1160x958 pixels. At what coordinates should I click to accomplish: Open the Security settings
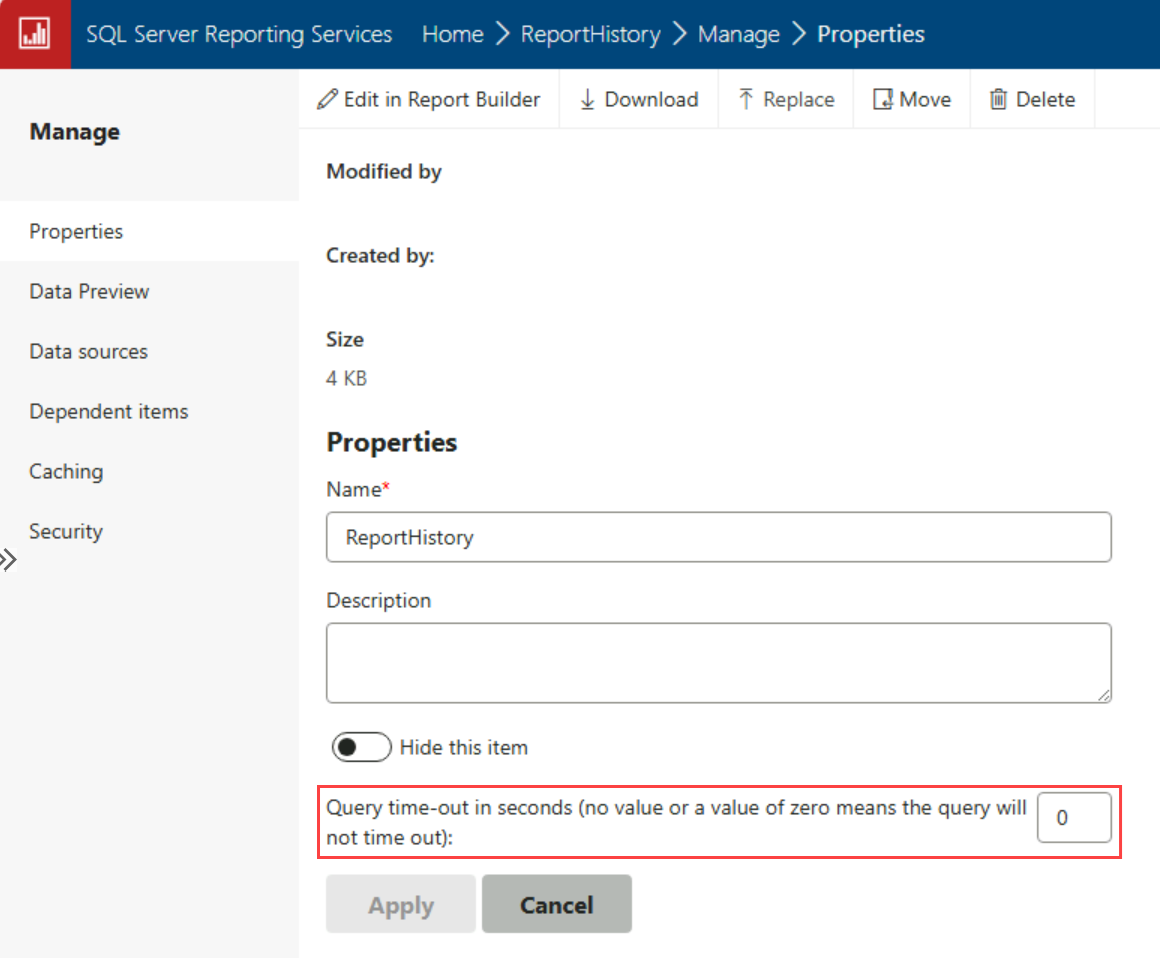tap(65, 531)
